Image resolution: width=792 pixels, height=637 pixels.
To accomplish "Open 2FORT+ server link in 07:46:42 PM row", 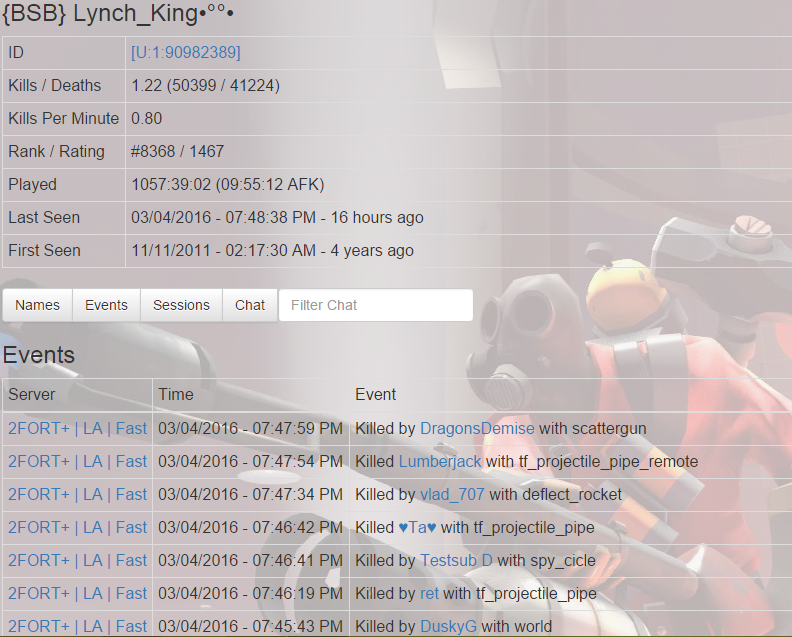I will click(x=77, y=527).
